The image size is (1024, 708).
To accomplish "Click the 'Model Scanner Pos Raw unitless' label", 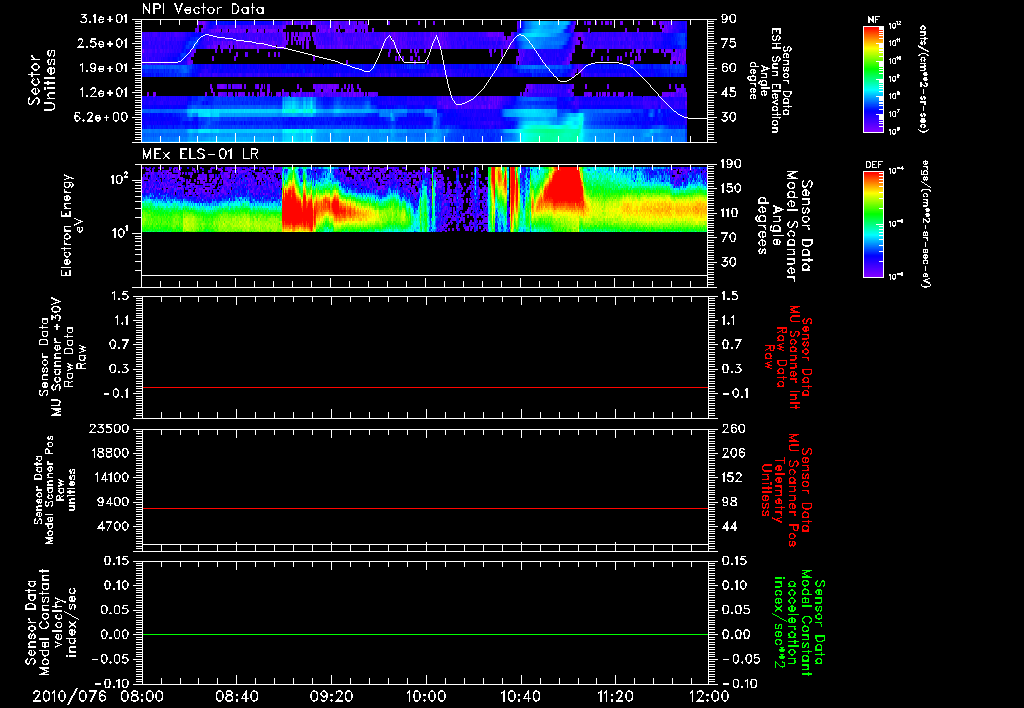I will coord(56,490).
